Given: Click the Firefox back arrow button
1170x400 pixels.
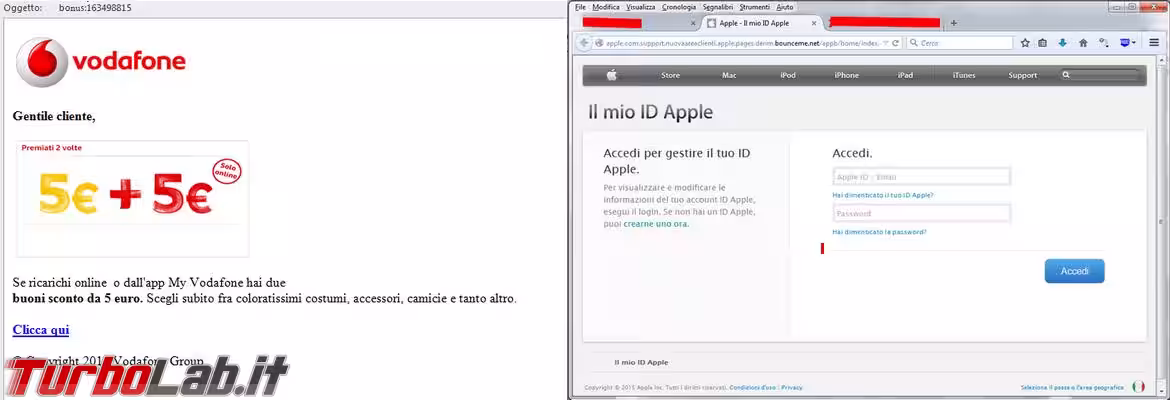Looking at the screenshot, I should pos(584,43).
